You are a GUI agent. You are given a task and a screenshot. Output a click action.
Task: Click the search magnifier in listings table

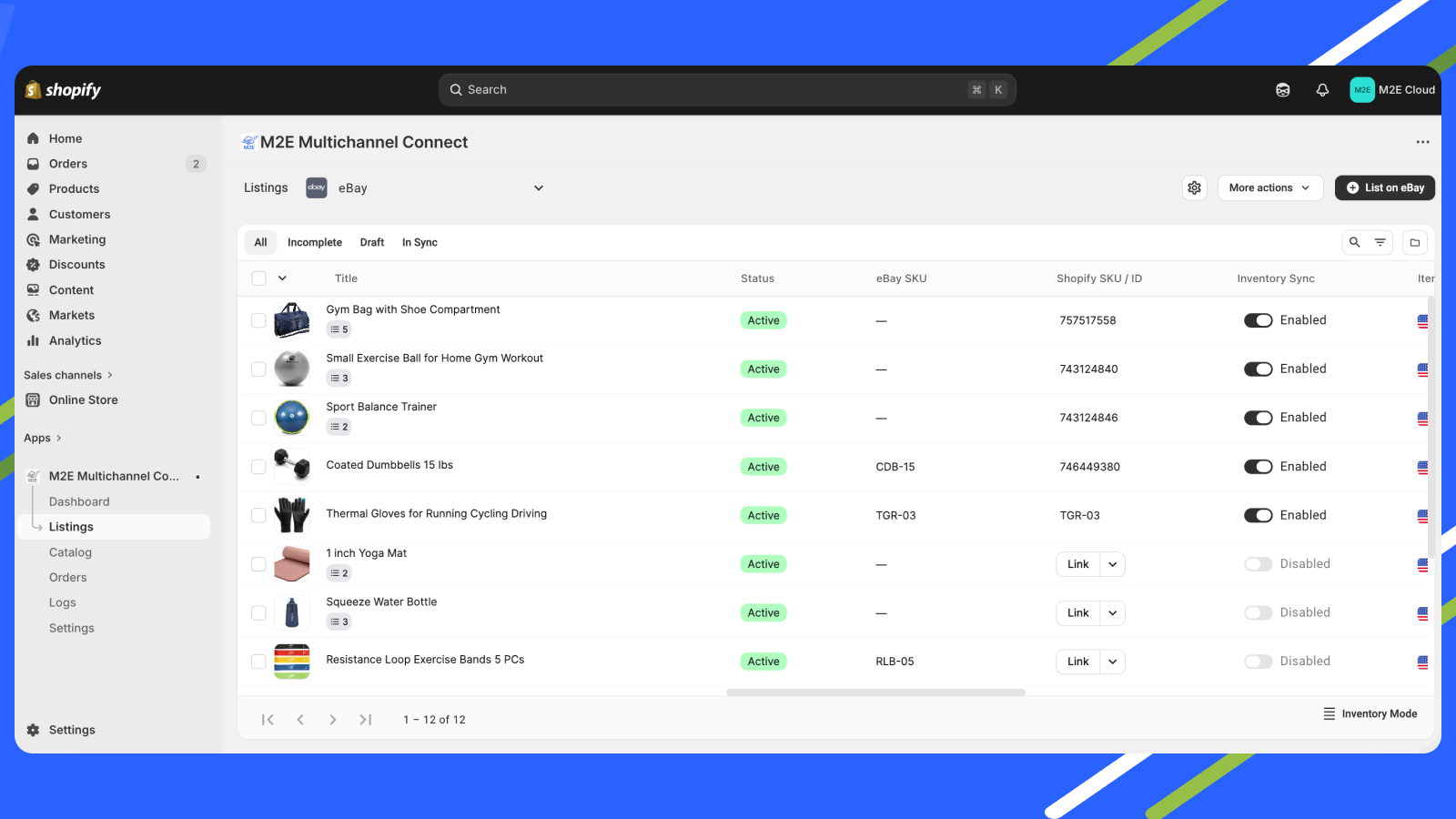point(1354,242)
